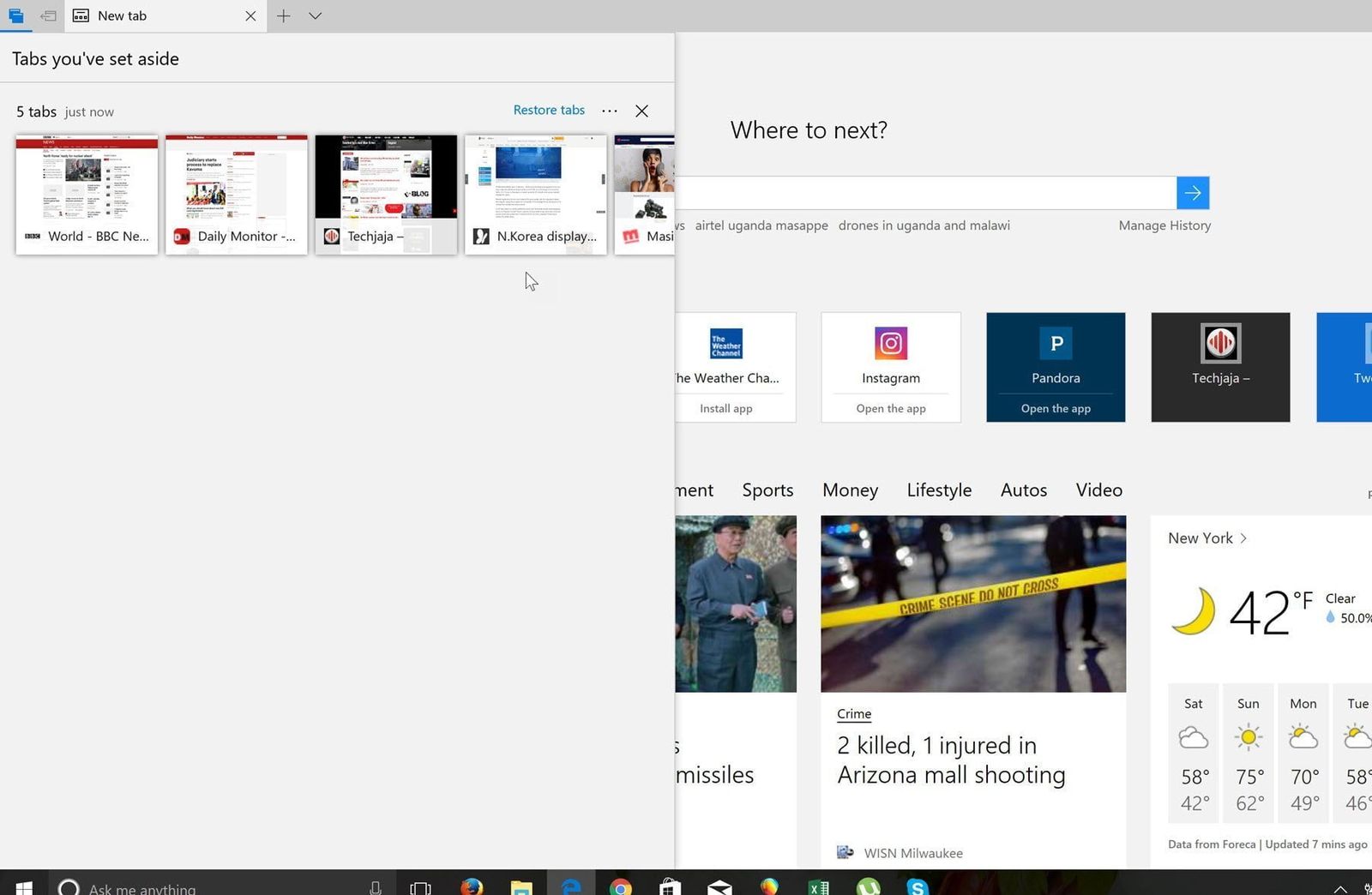Screen dimensions: 1372x895
Task: Expand New York weather location chevron
Action: tap(1243, 538)
